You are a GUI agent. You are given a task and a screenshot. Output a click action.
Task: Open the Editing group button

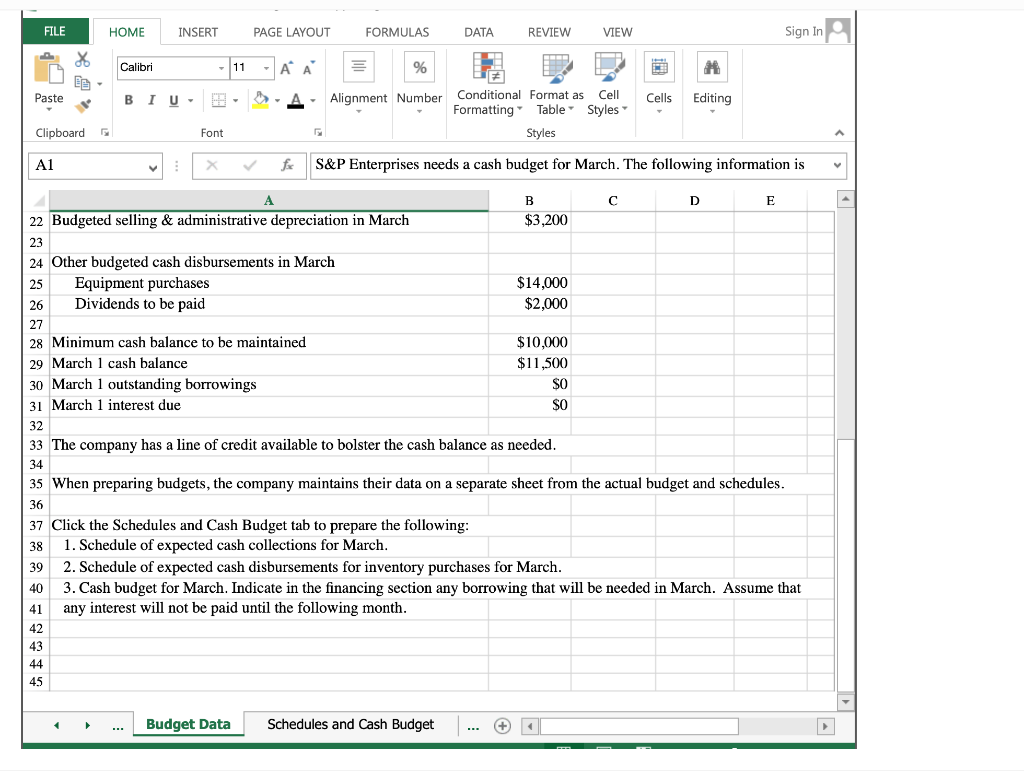712,85
